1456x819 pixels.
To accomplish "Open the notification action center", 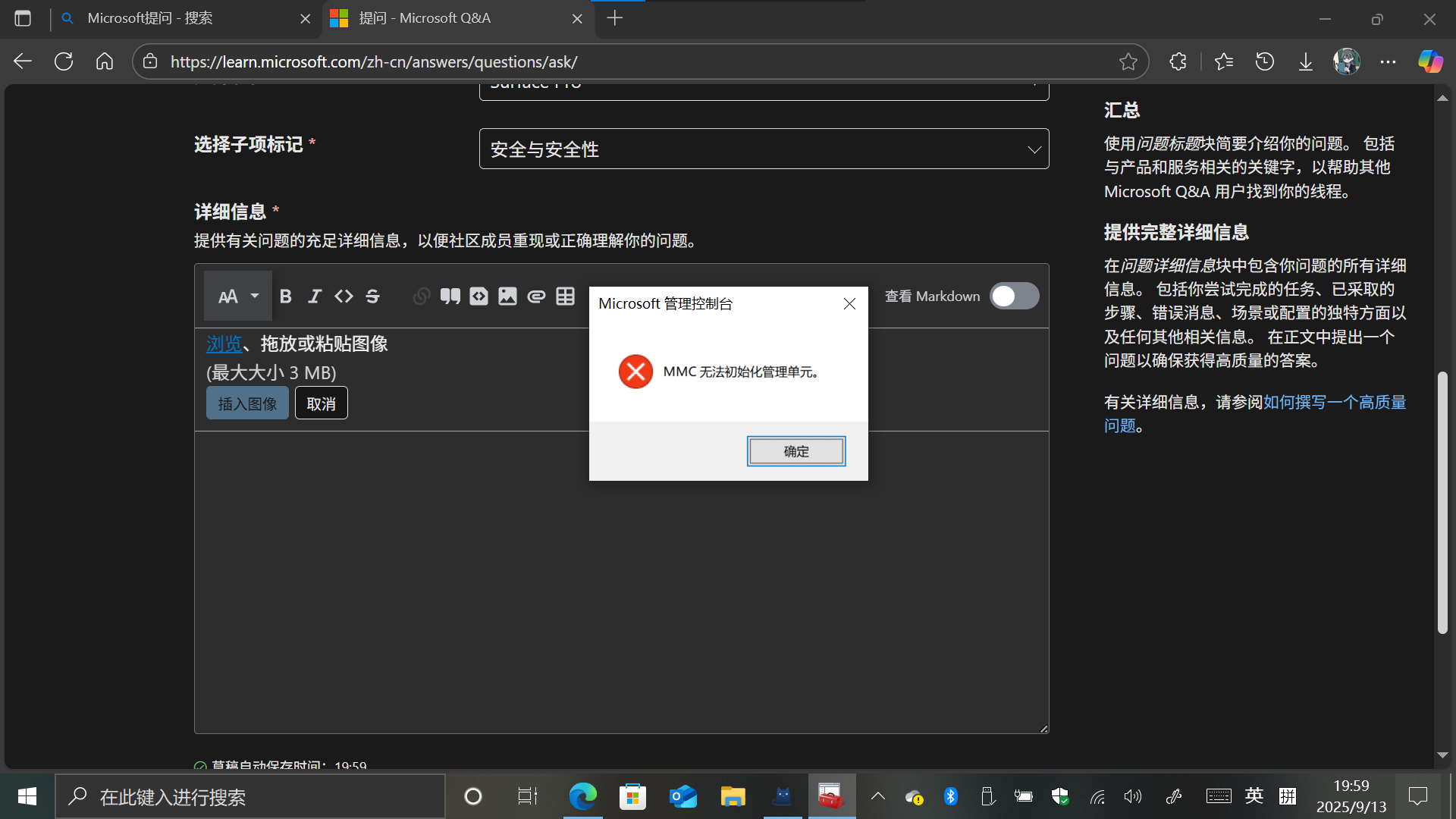I will 1418,796.
